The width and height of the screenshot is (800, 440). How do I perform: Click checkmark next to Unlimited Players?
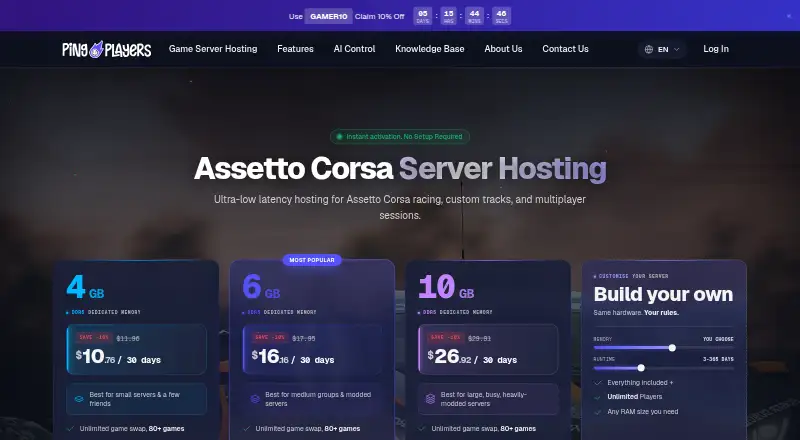click(597, 397)
